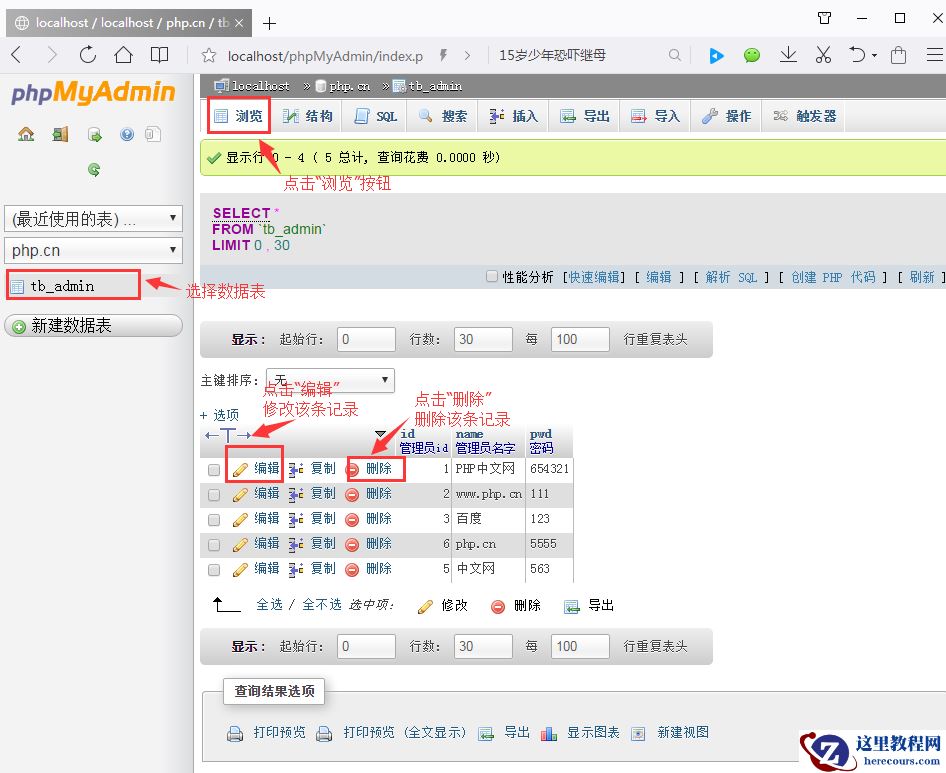Screen dimensions: 946x773
Task: Open the browser hamburger menu icon
Action: tap(935, 55)
